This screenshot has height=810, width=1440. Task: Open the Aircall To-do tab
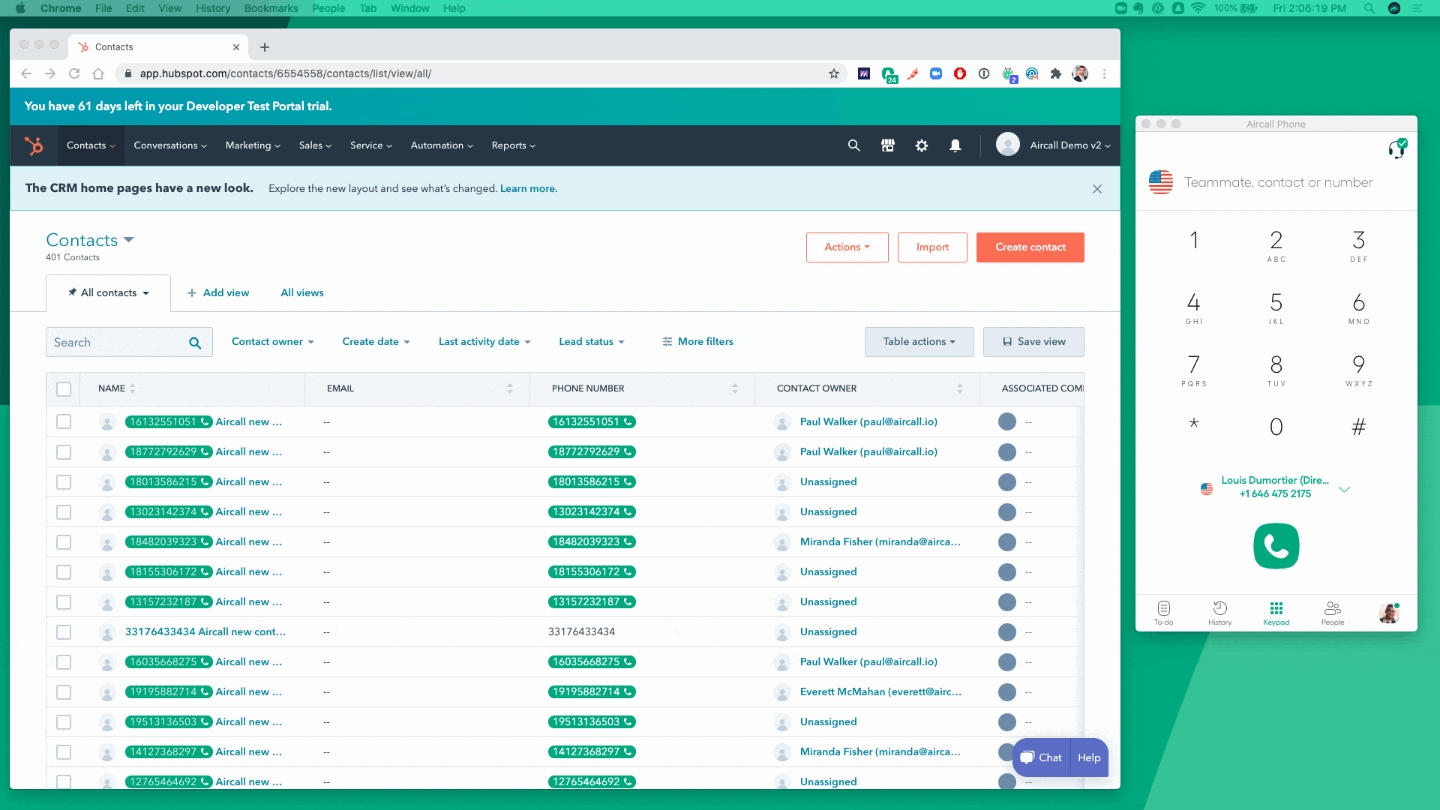click(x=1163, y=612)
